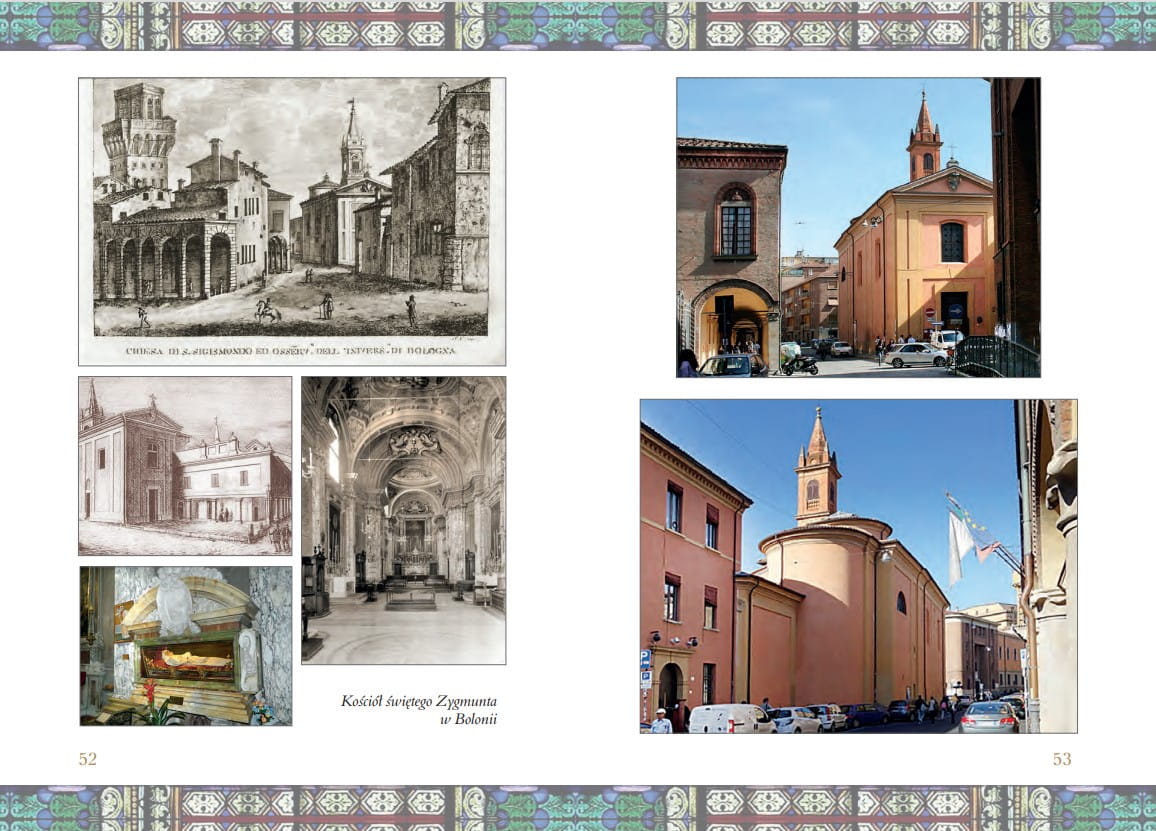Click the parked scooter in the top-right photo
The image size is (1156, 831).
tap(799, 365)
